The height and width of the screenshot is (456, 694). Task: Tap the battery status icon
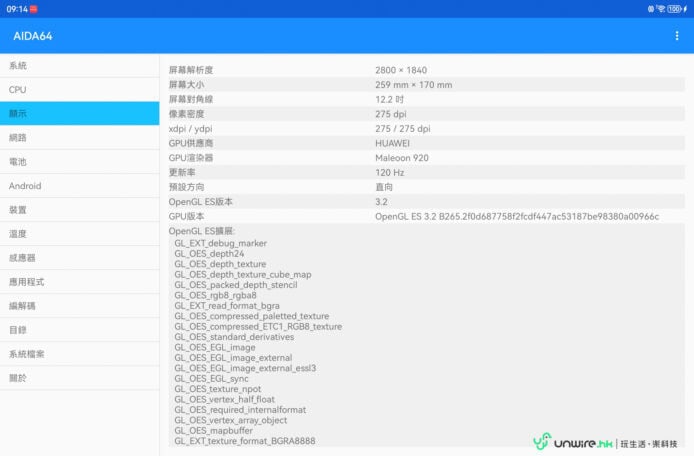(x=675, y=9)
